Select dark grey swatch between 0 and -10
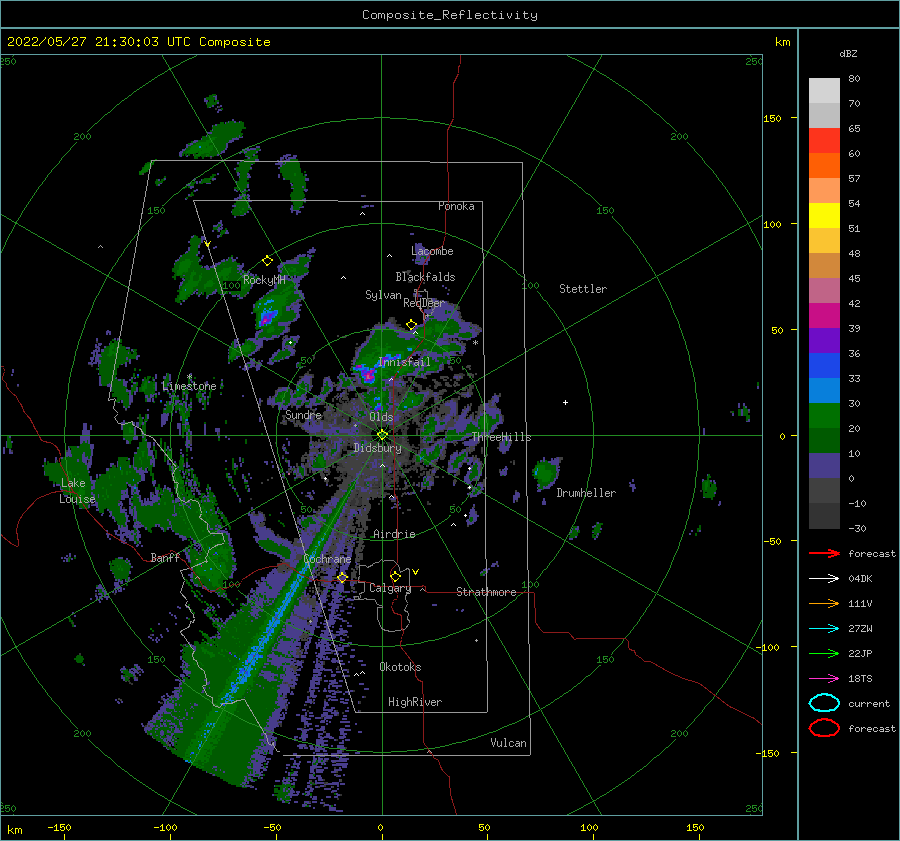 coord(824,490)
